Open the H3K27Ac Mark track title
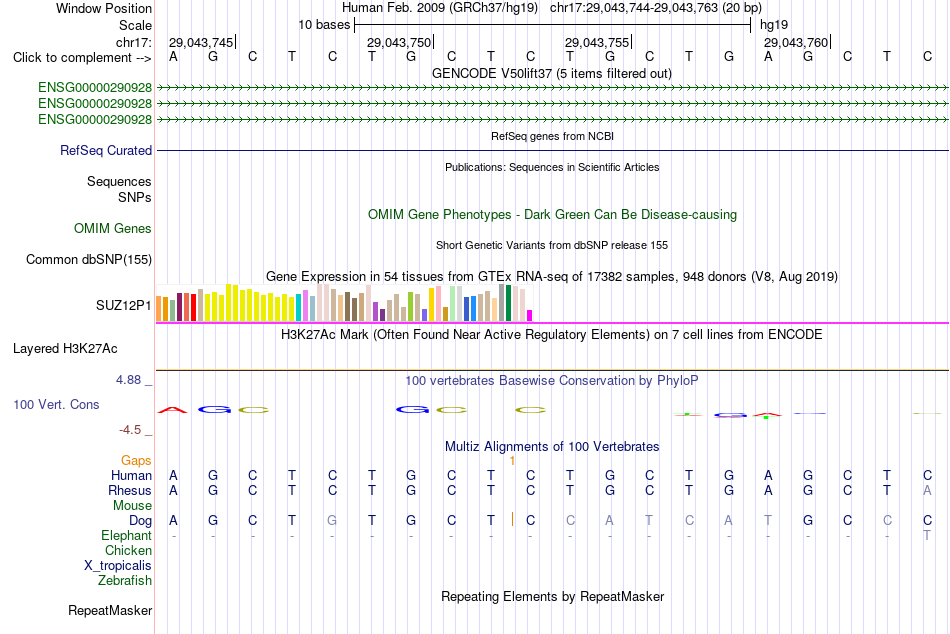Image resolution: width=950 pixels, height=634 pixels. point(552,335)
